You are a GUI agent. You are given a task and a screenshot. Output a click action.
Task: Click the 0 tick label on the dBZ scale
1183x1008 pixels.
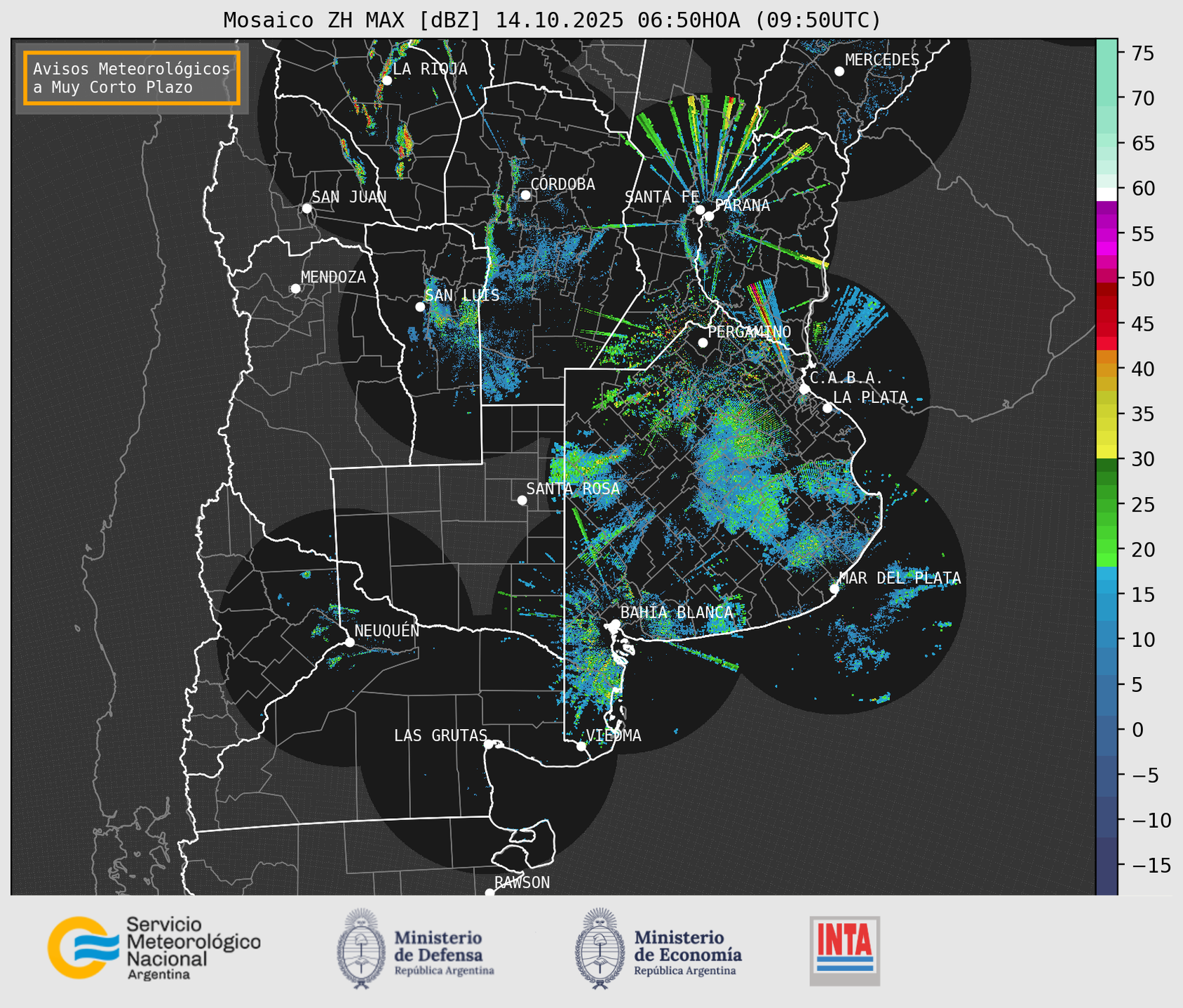click(x=1137, y=730)
